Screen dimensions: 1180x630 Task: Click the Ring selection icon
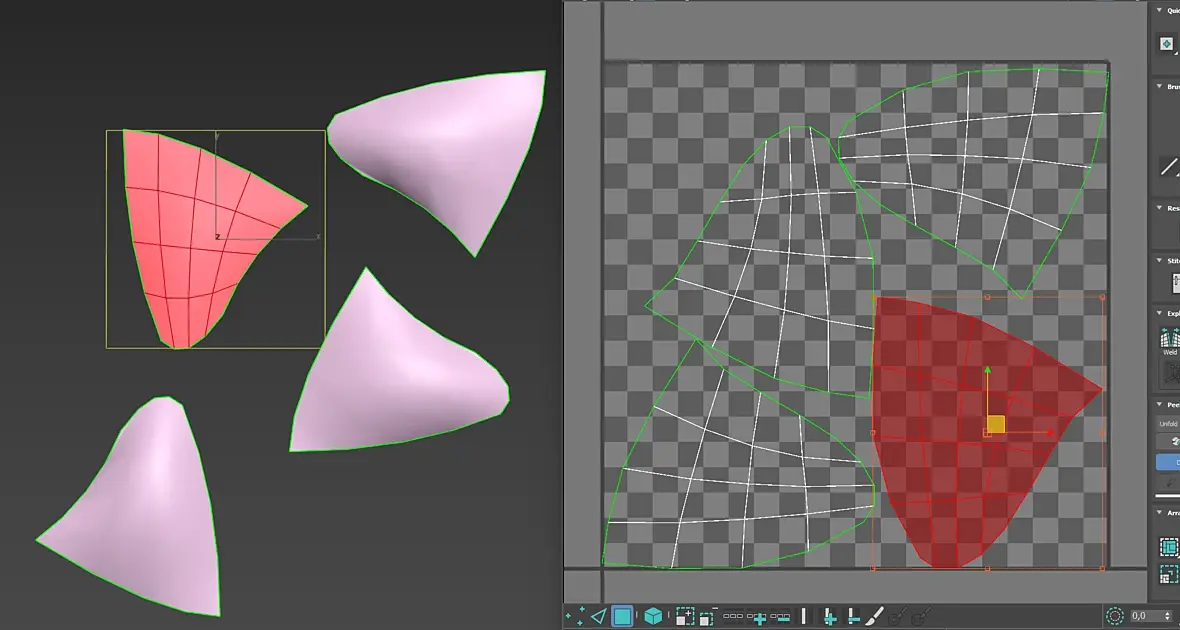(804, 616)
